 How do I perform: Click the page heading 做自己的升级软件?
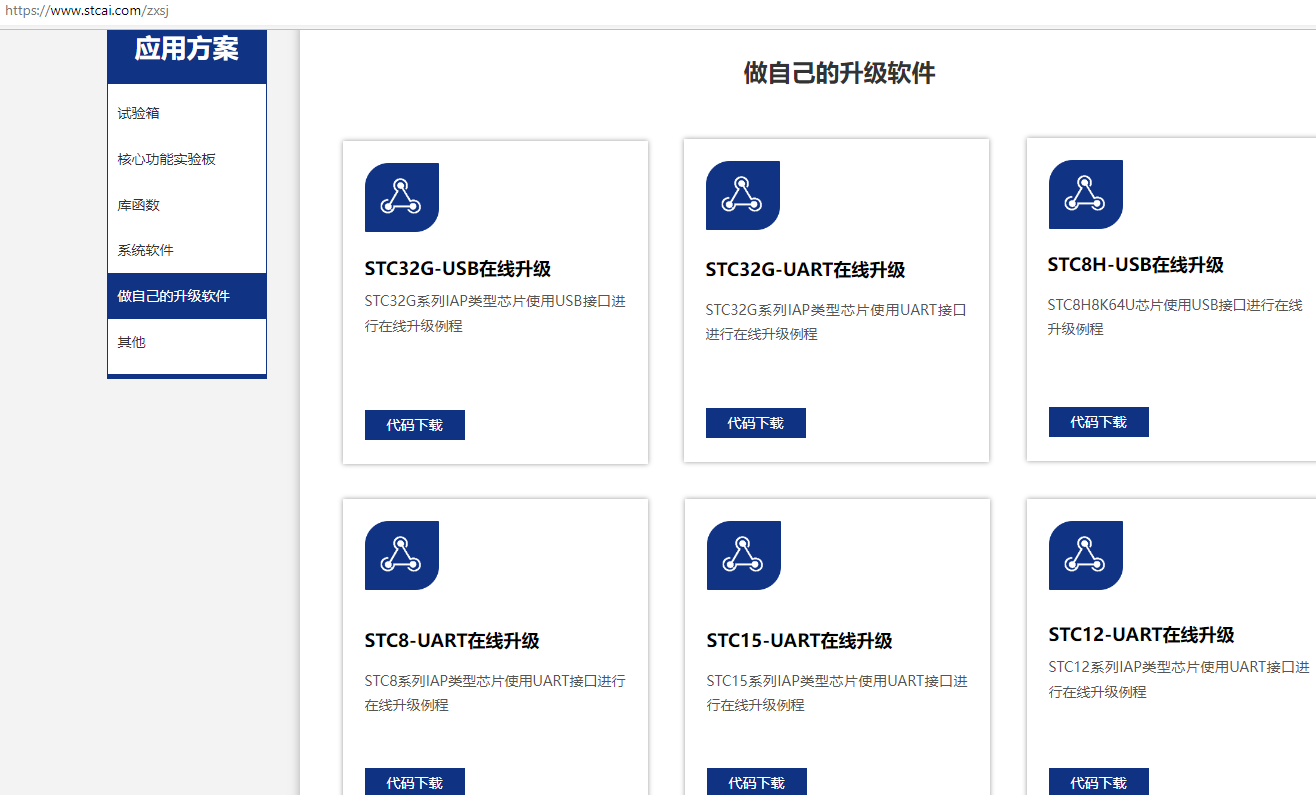[839, 73]
